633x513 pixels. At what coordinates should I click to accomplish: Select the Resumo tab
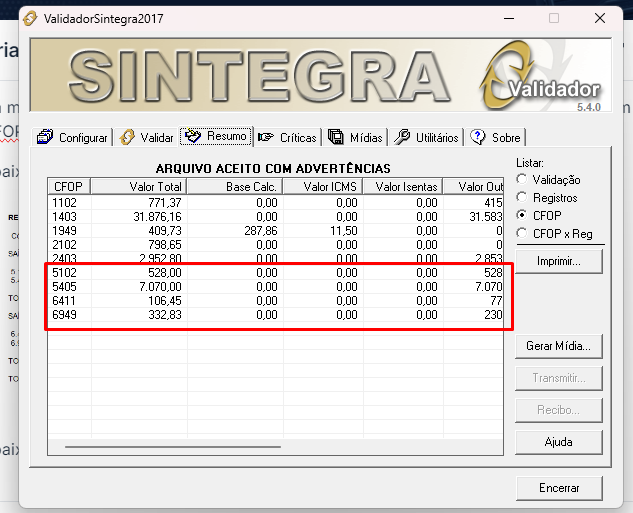[216, 136]
